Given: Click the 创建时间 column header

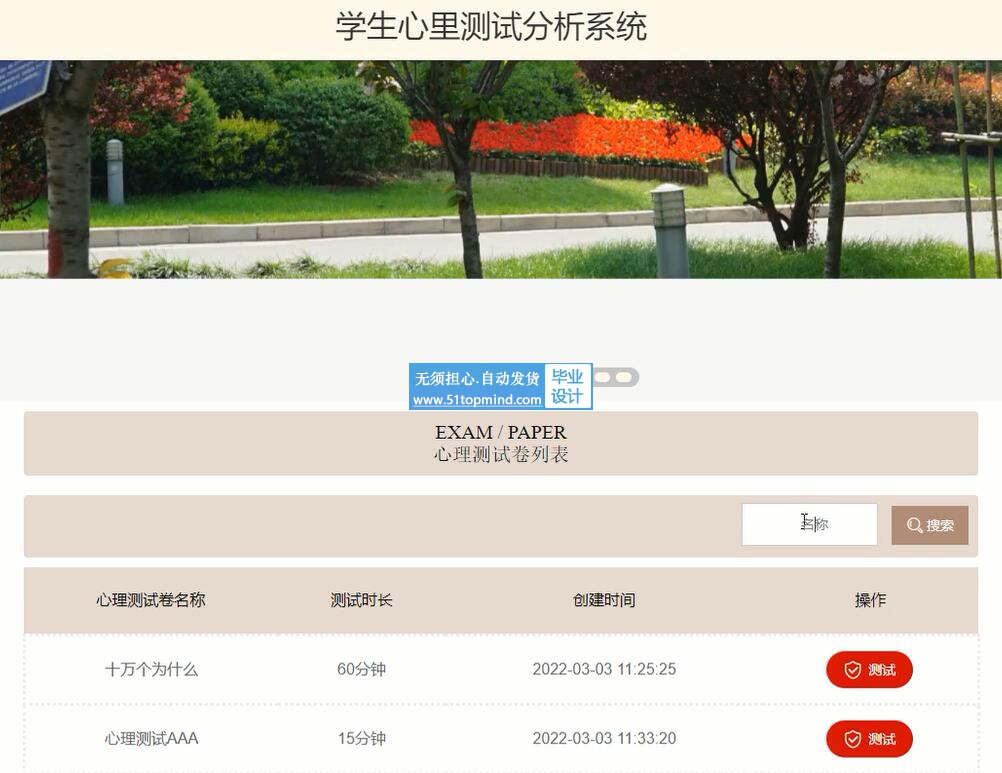Looking at the screenshot, I should point(604,600).
